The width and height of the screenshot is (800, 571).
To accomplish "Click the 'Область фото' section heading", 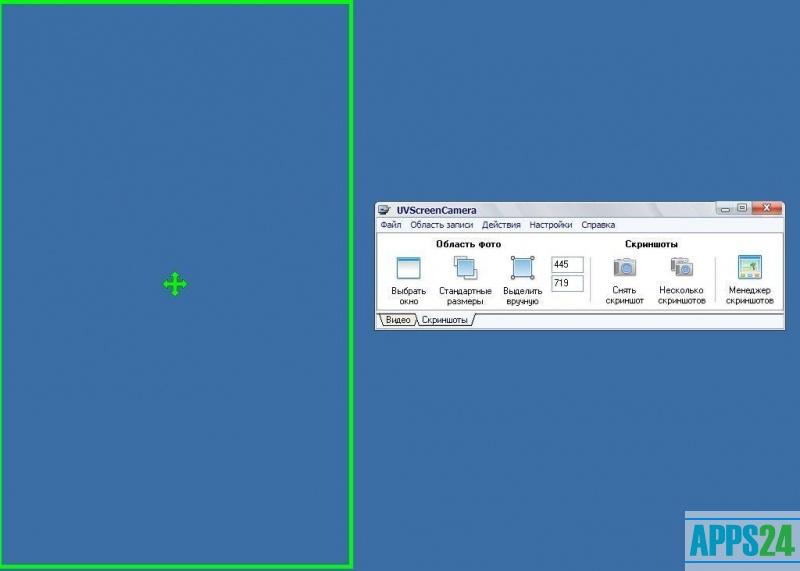I will pos(468,244).
